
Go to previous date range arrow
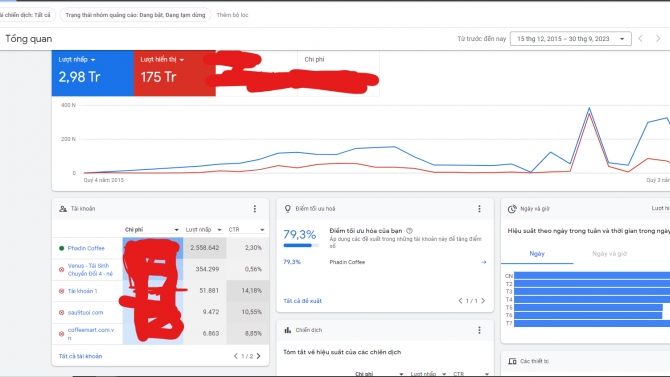[x=641, y=38]
